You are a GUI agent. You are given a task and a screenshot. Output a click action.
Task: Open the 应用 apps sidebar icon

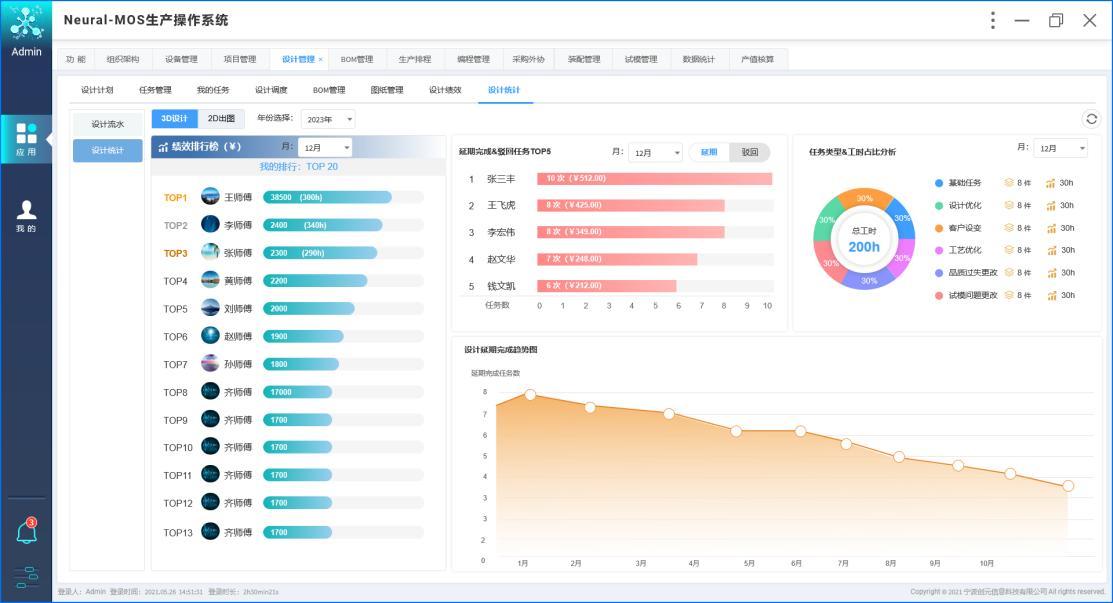click(x=26, y=138)
